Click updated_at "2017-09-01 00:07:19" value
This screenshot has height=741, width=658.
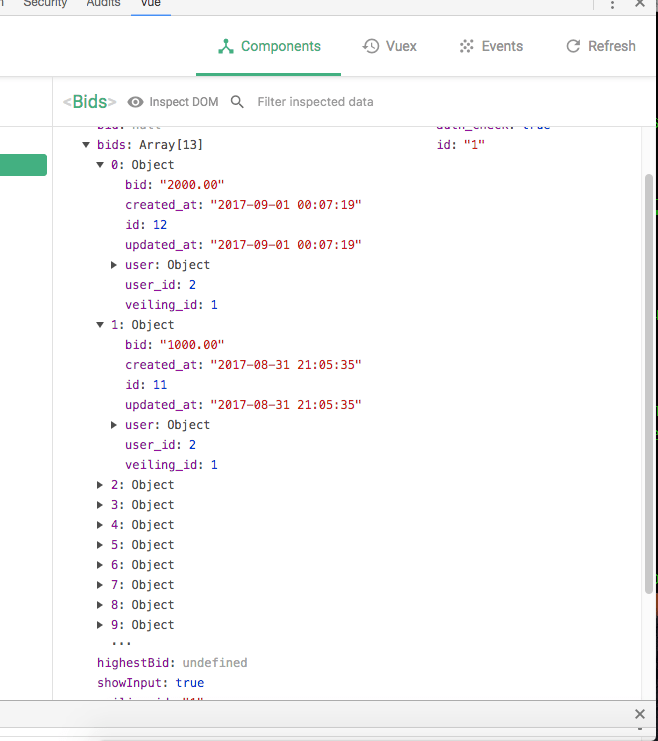tap(286, 245)
